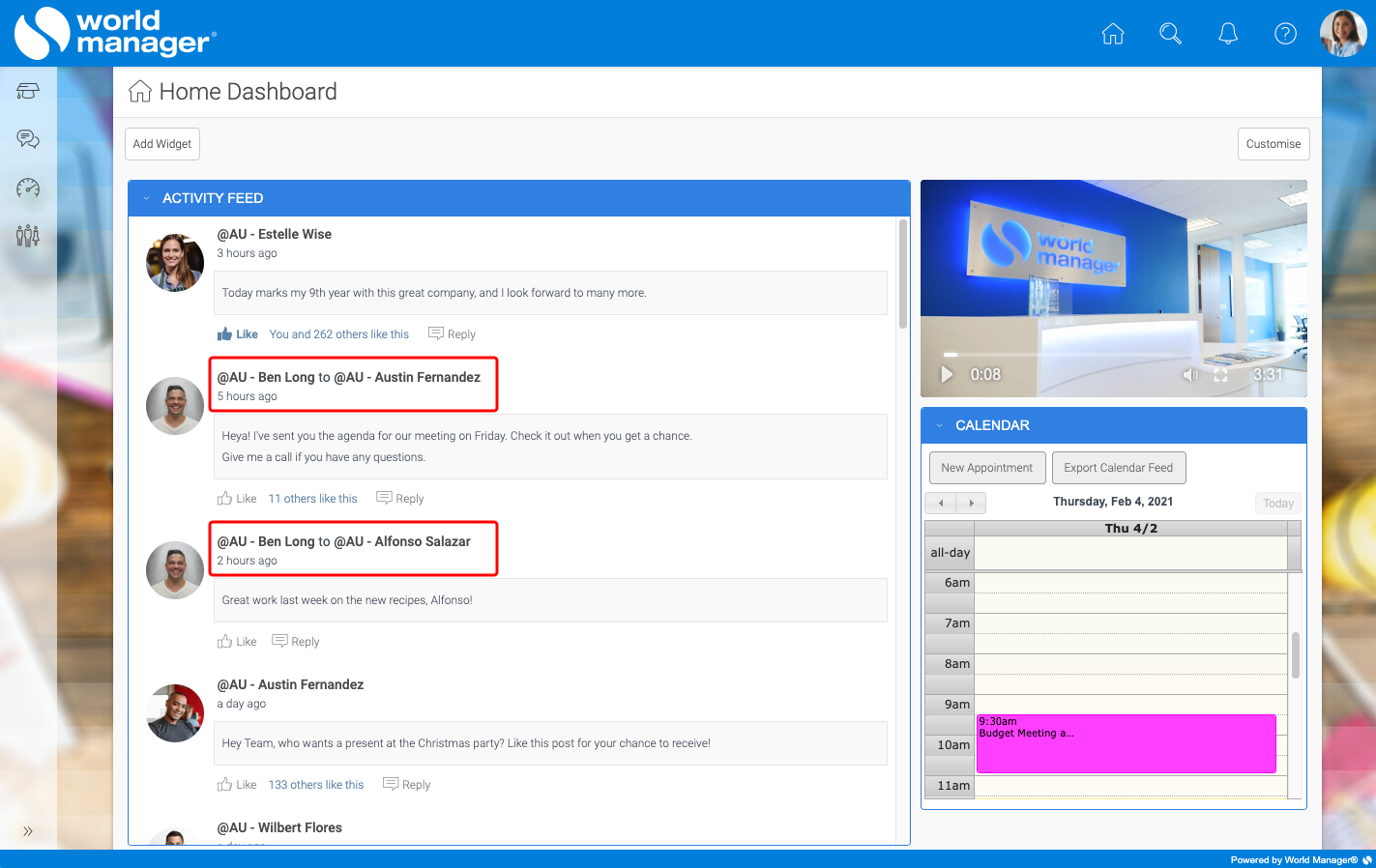1376x868 pixels.
Task: View the 11 others like this link
Action: pos(313,499)
